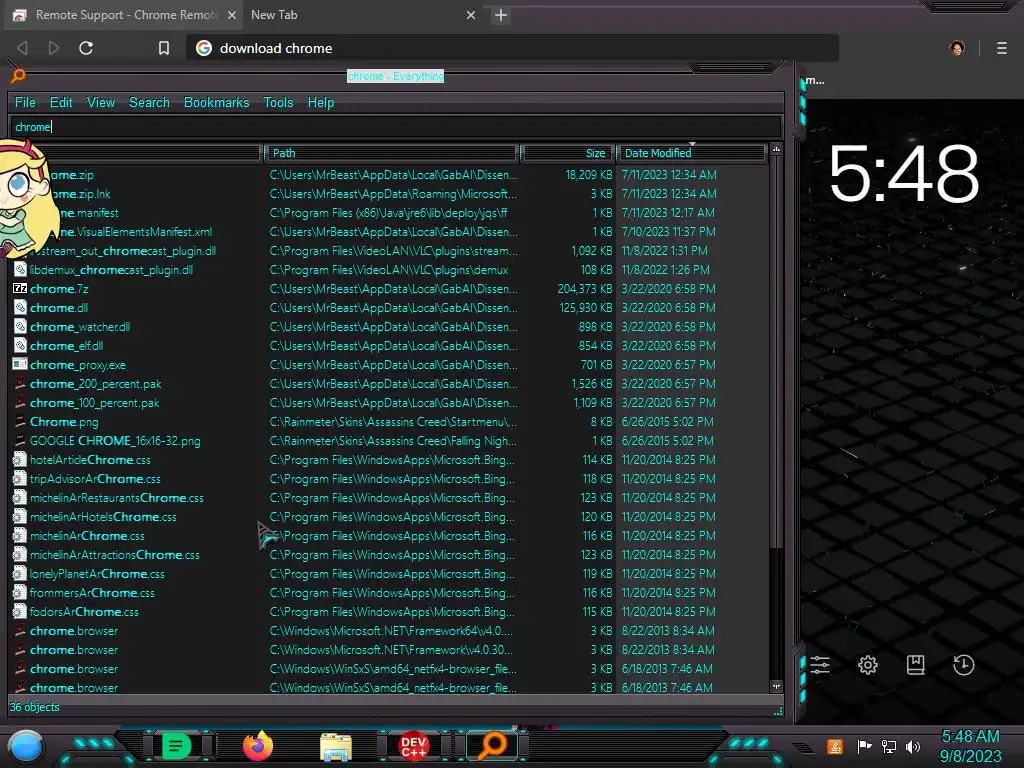Viewport: 1024px width, 768px height.
Task: Switch to Everything search on taskbar
Action: click(x=492, y=746)
